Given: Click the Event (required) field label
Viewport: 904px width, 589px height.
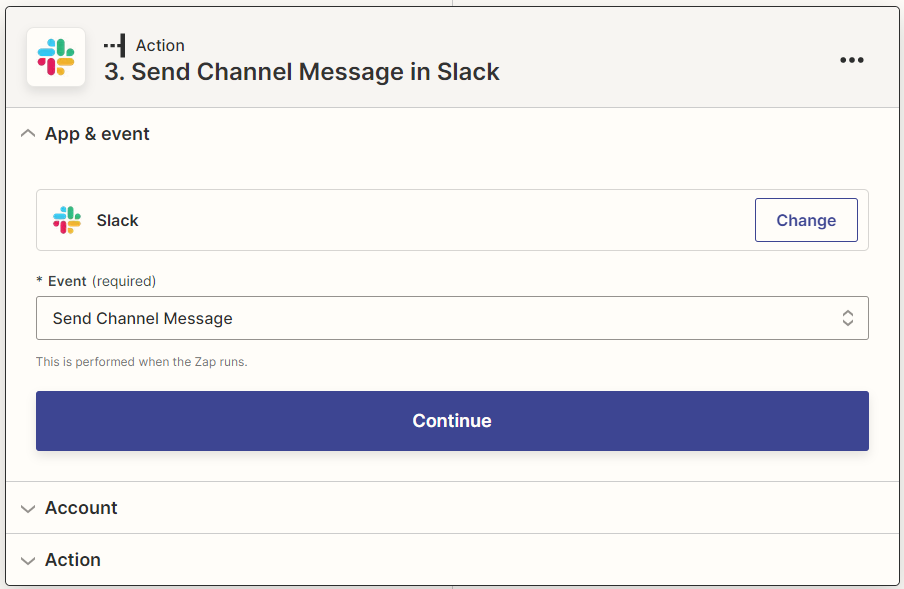Looking at the screenshot, I should pos(96,281).
